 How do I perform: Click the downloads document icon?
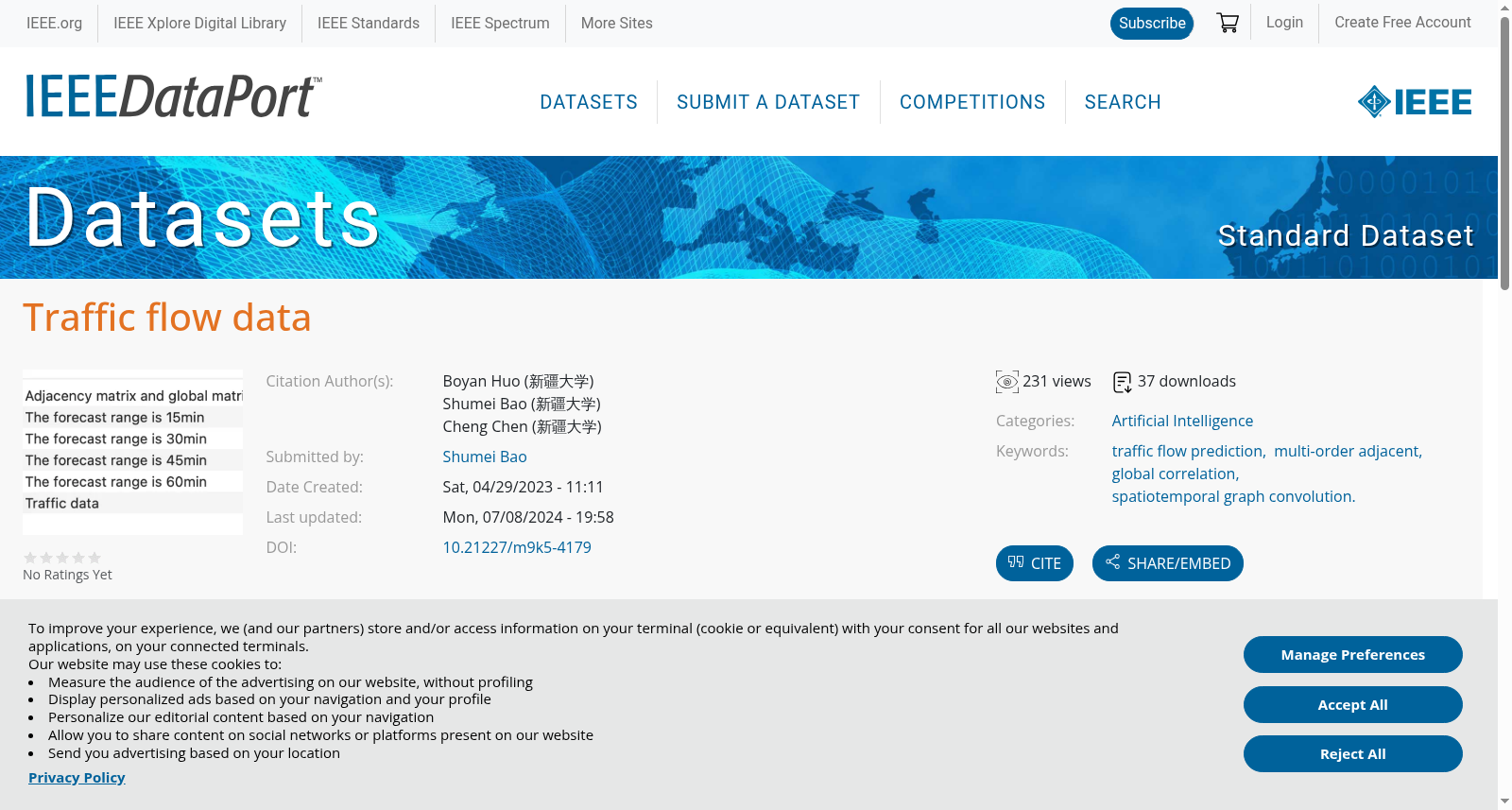coord(1123,382)
